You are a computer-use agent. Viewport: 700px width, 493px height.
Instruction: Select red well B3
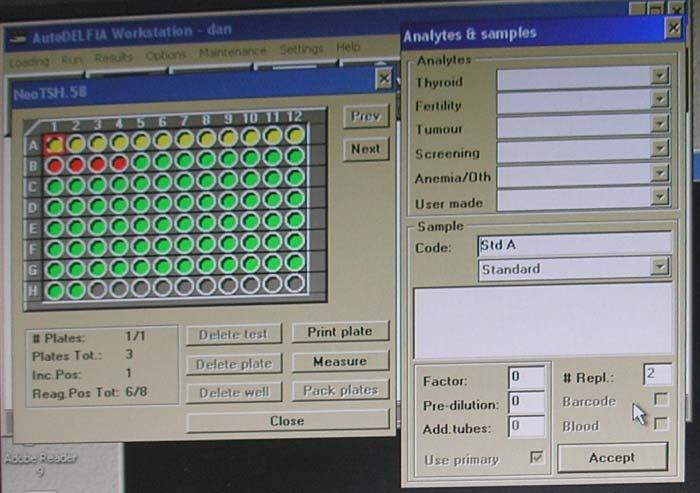pos(98,163)
